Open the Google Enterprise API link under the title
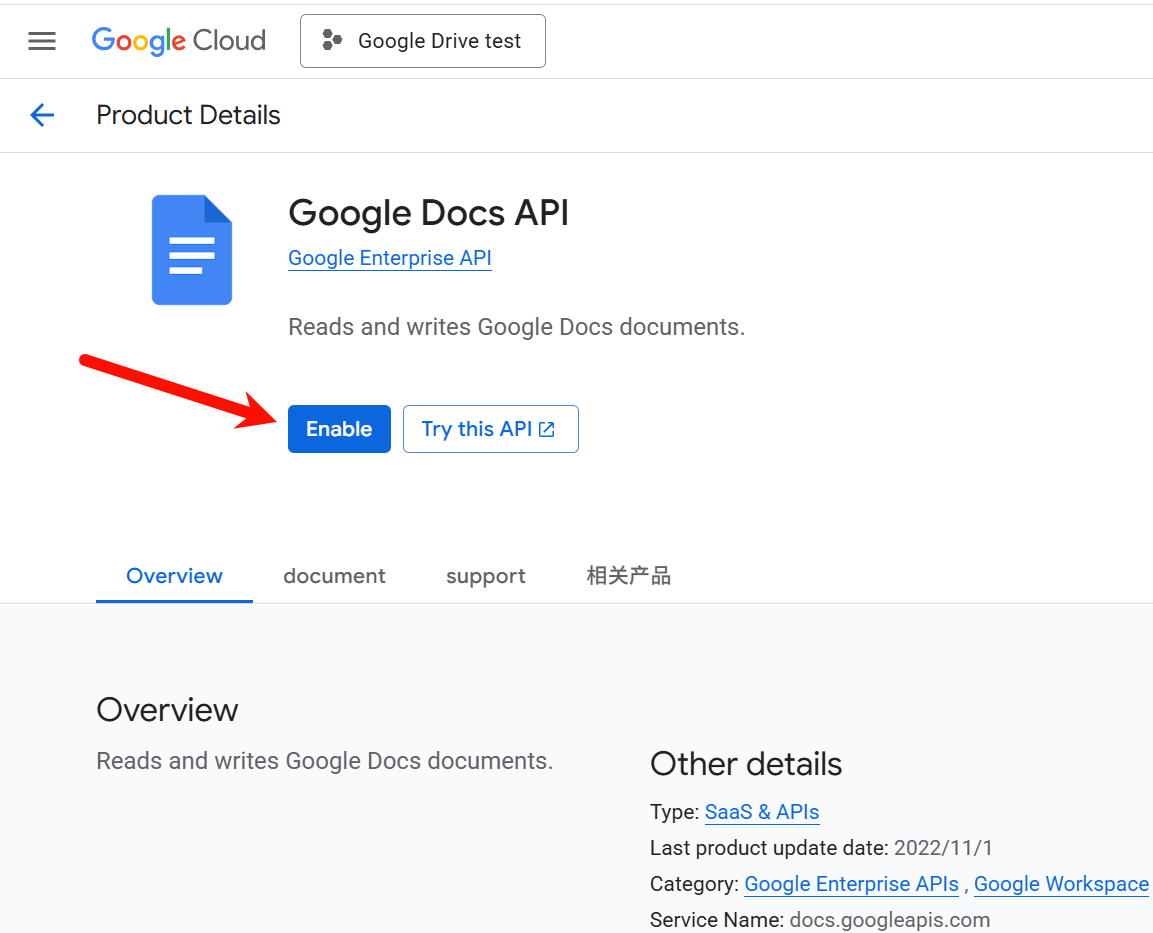This screenshot has width=1153, height=933. [390, 258]
